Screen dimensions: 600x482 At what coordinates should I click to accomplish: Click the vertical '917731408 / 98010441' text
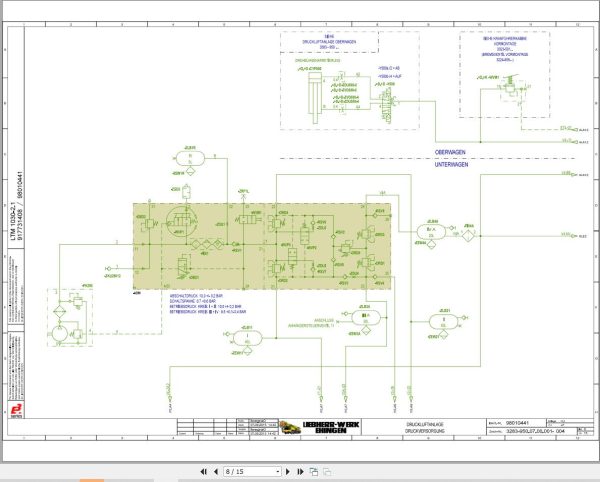tap(20, 205)
